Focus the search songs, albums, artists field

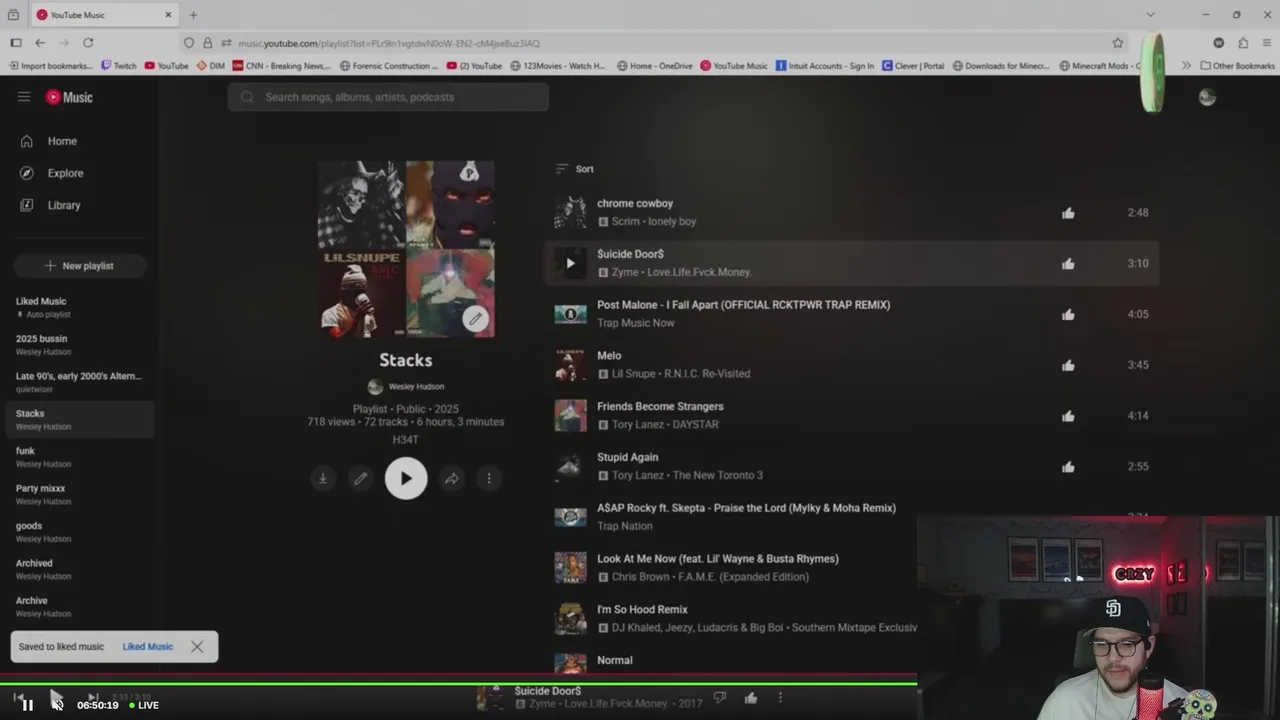pos(388,97)
